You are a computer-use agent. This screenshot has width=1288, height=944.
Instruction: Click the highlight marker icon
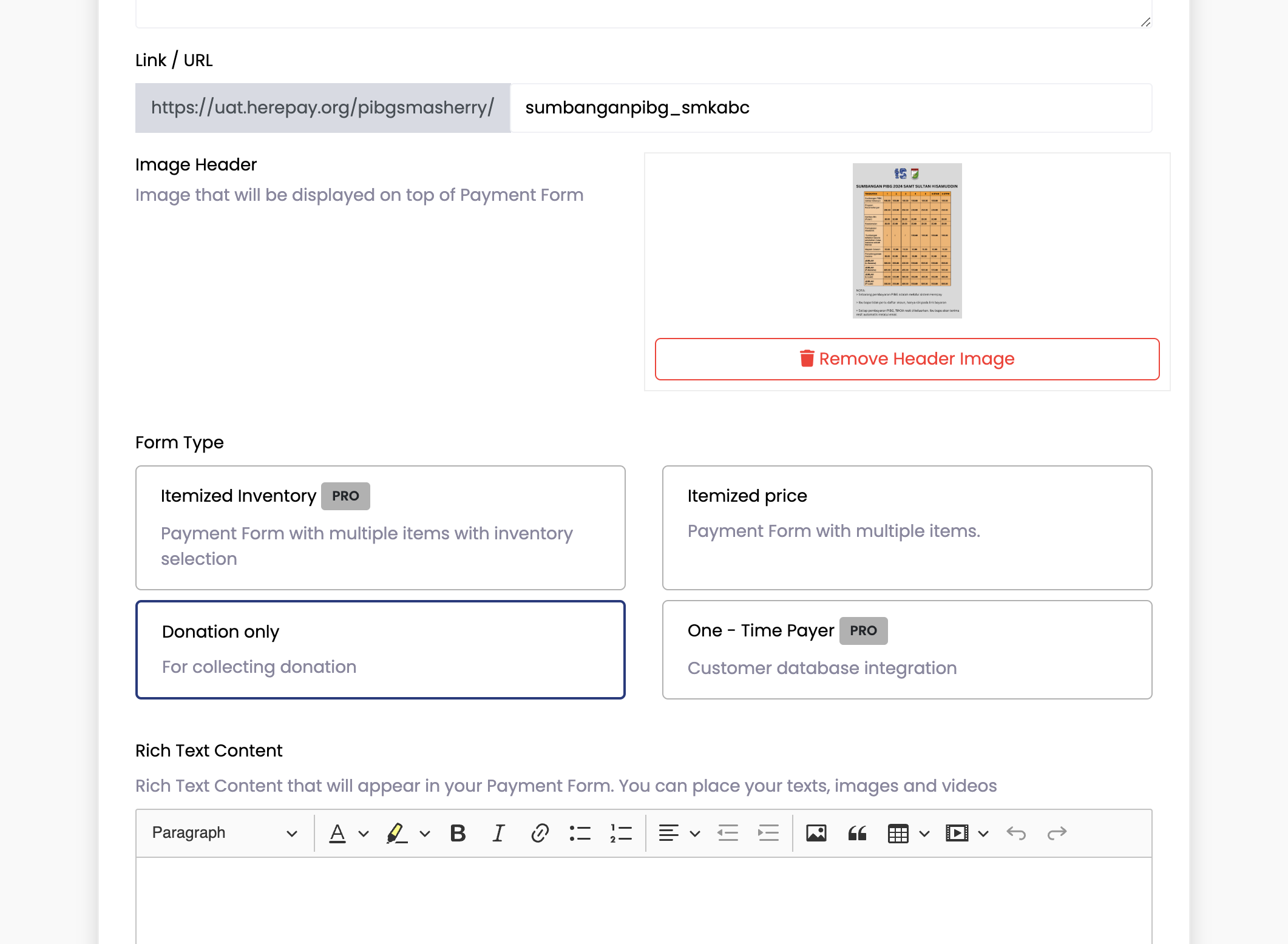(x=396, y=833)
